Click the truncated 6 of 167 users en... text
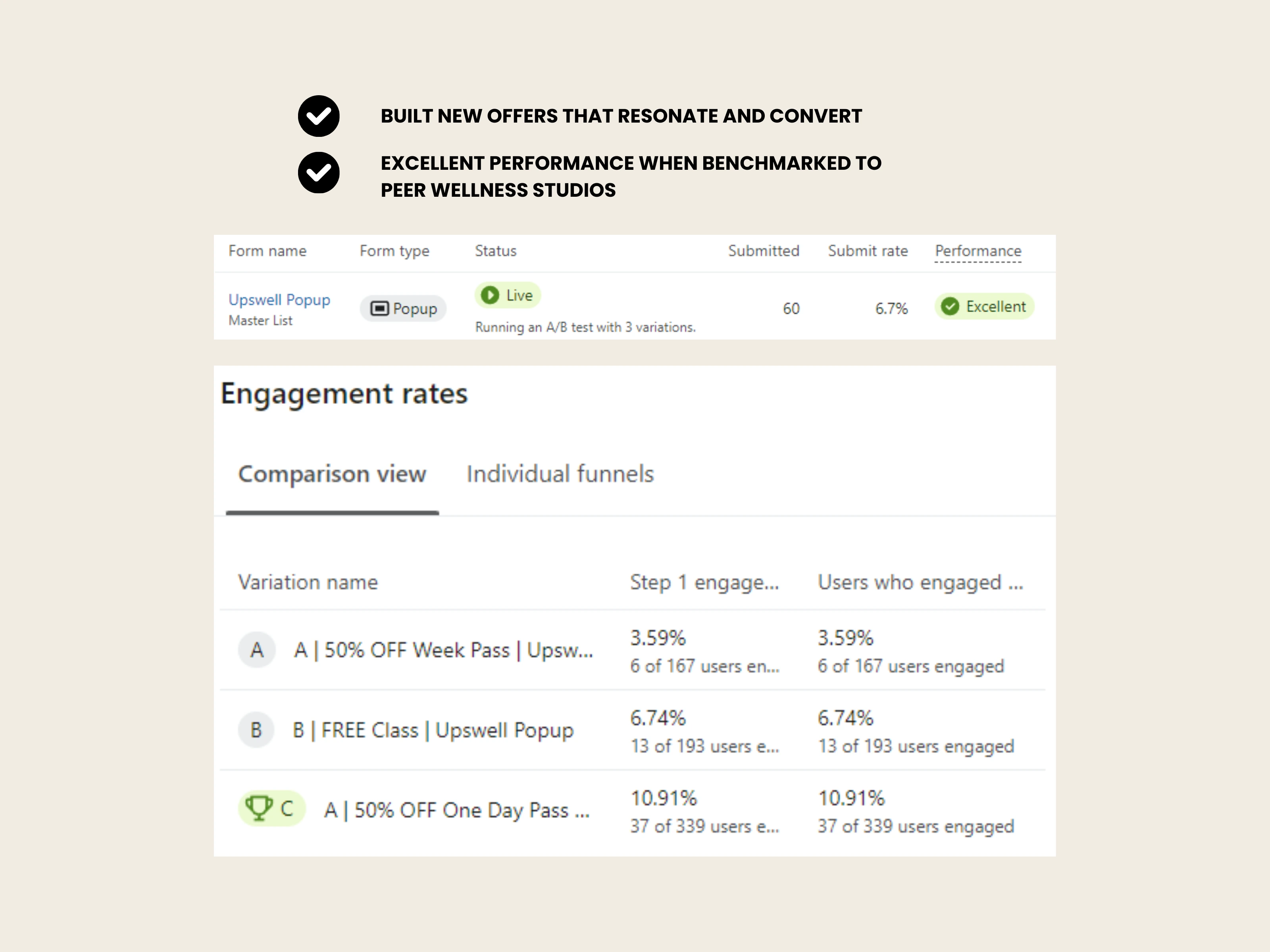This screenshot has width=1270, height=952. click(704, 666)
